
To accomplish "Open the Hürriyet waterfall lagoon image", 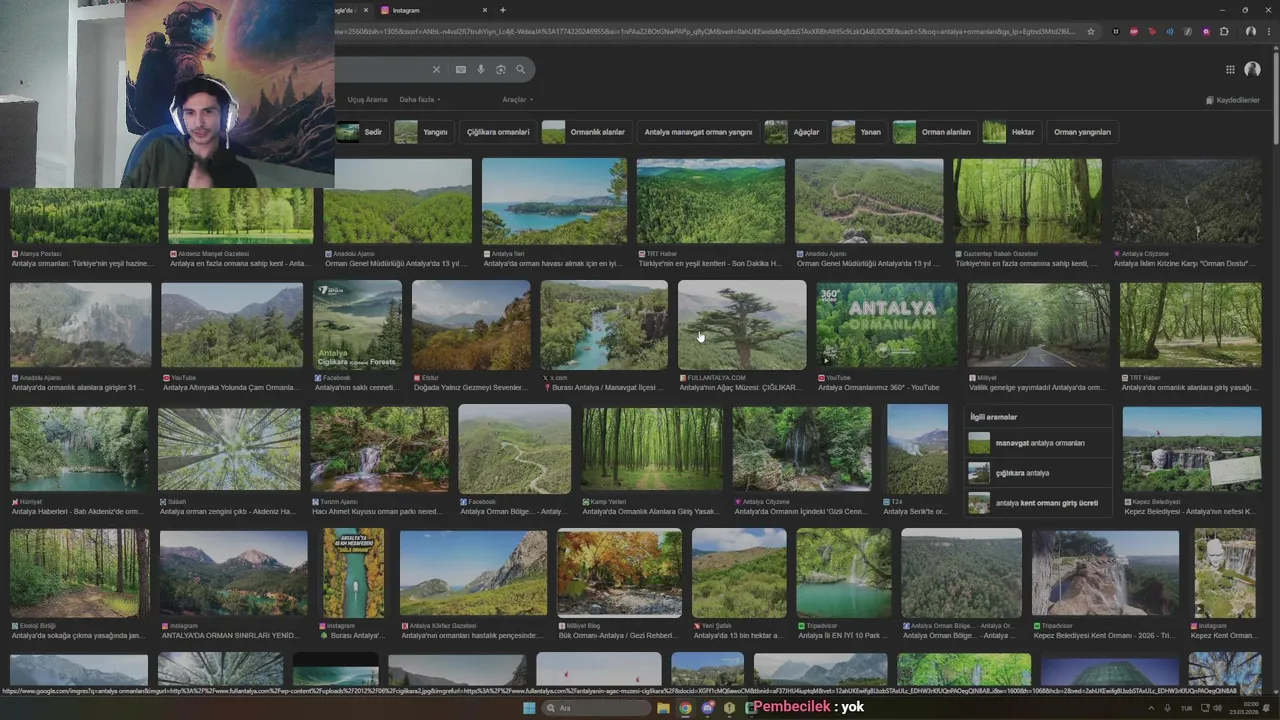I will 79,449.
